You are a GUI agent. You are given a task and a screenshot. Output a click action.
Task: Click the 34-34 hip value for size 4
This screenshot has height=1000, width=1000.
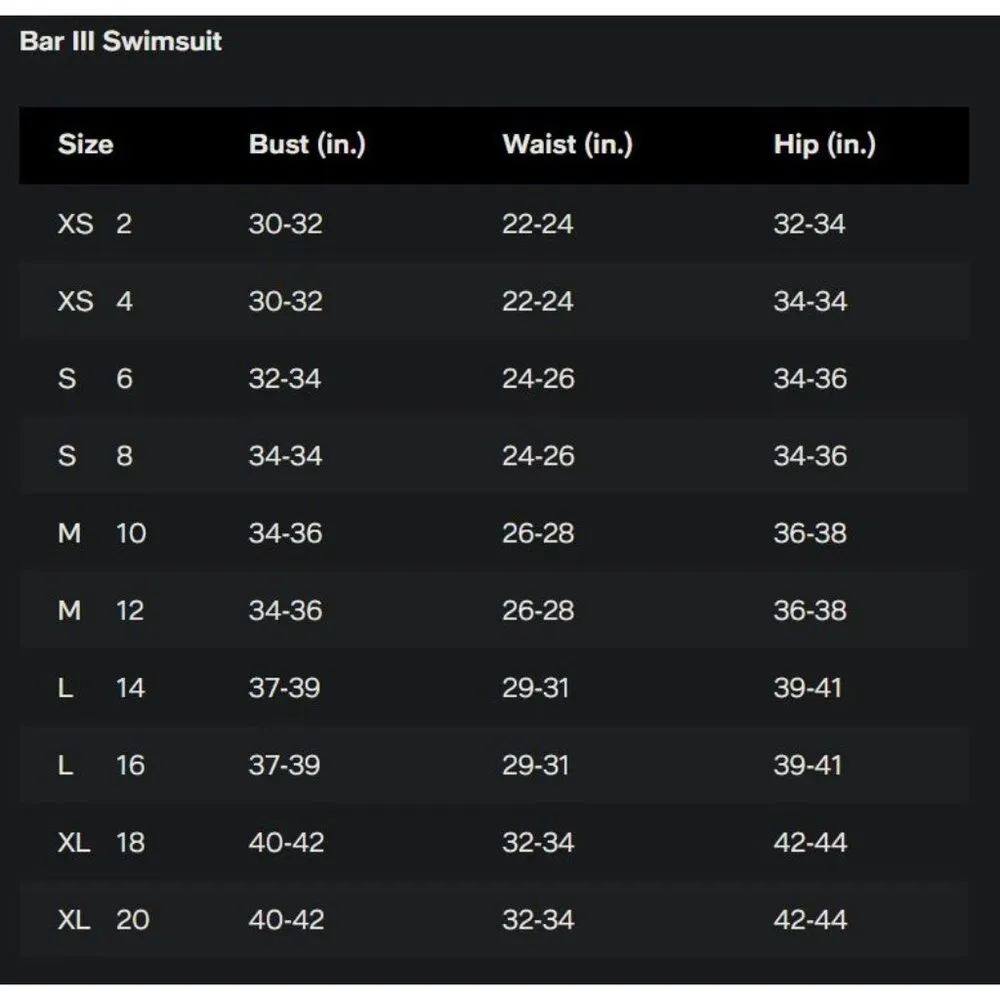[809, 301]
